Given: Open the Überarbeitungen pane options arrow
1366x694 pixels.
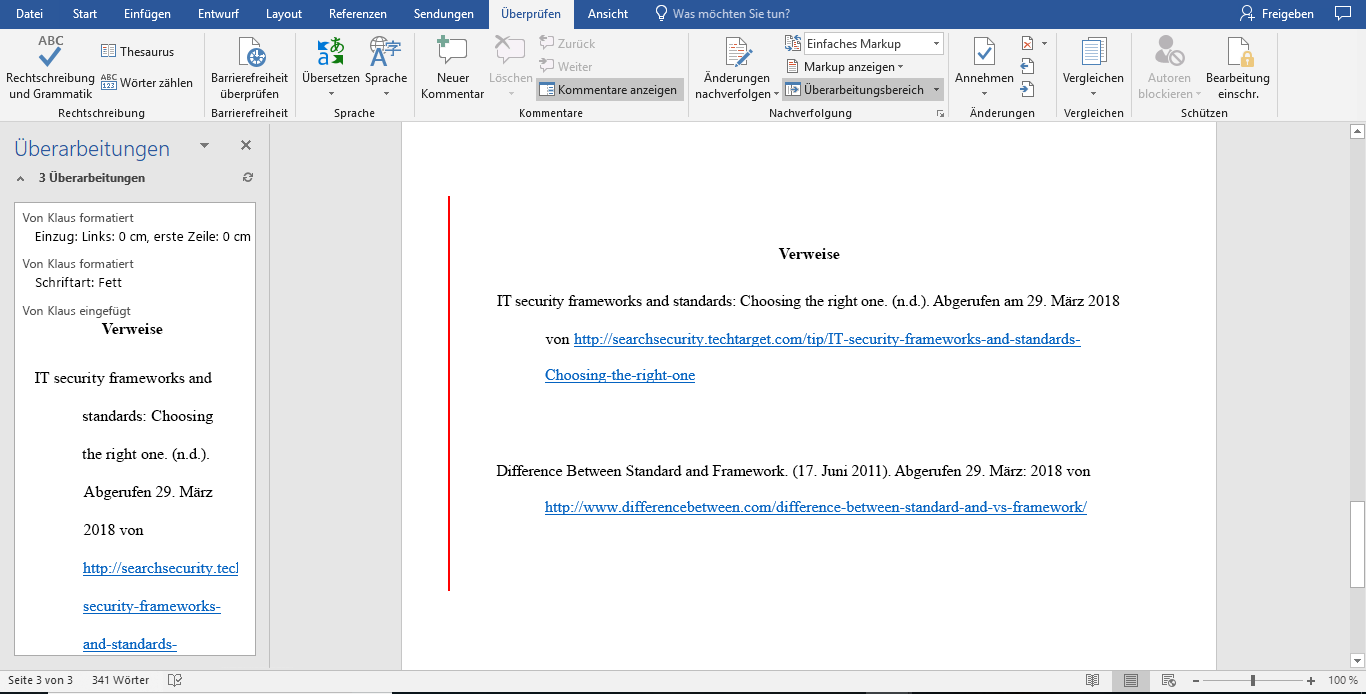Looking at the screenshot, I should click(205, 146).
